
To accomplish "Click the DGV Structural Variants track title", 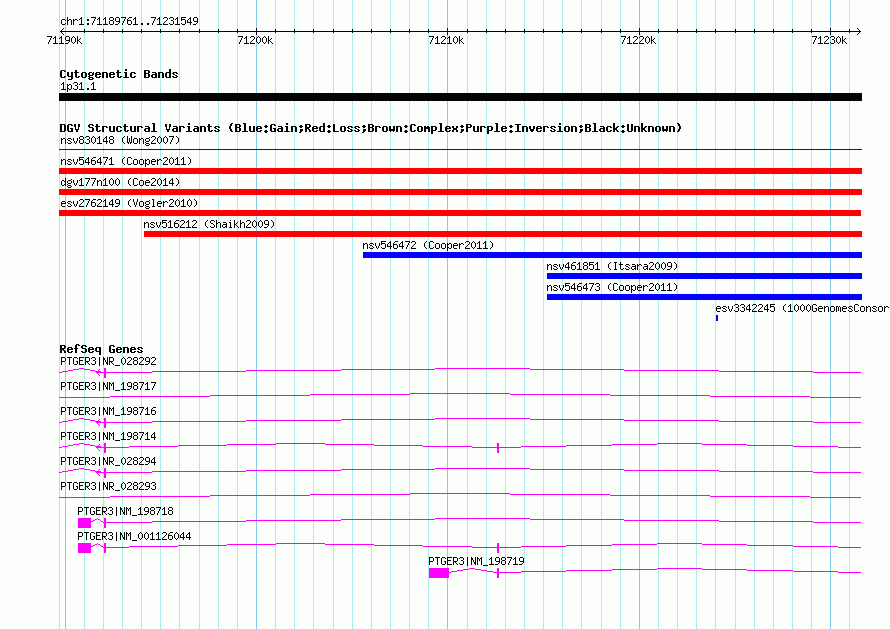I will (371, 128).
